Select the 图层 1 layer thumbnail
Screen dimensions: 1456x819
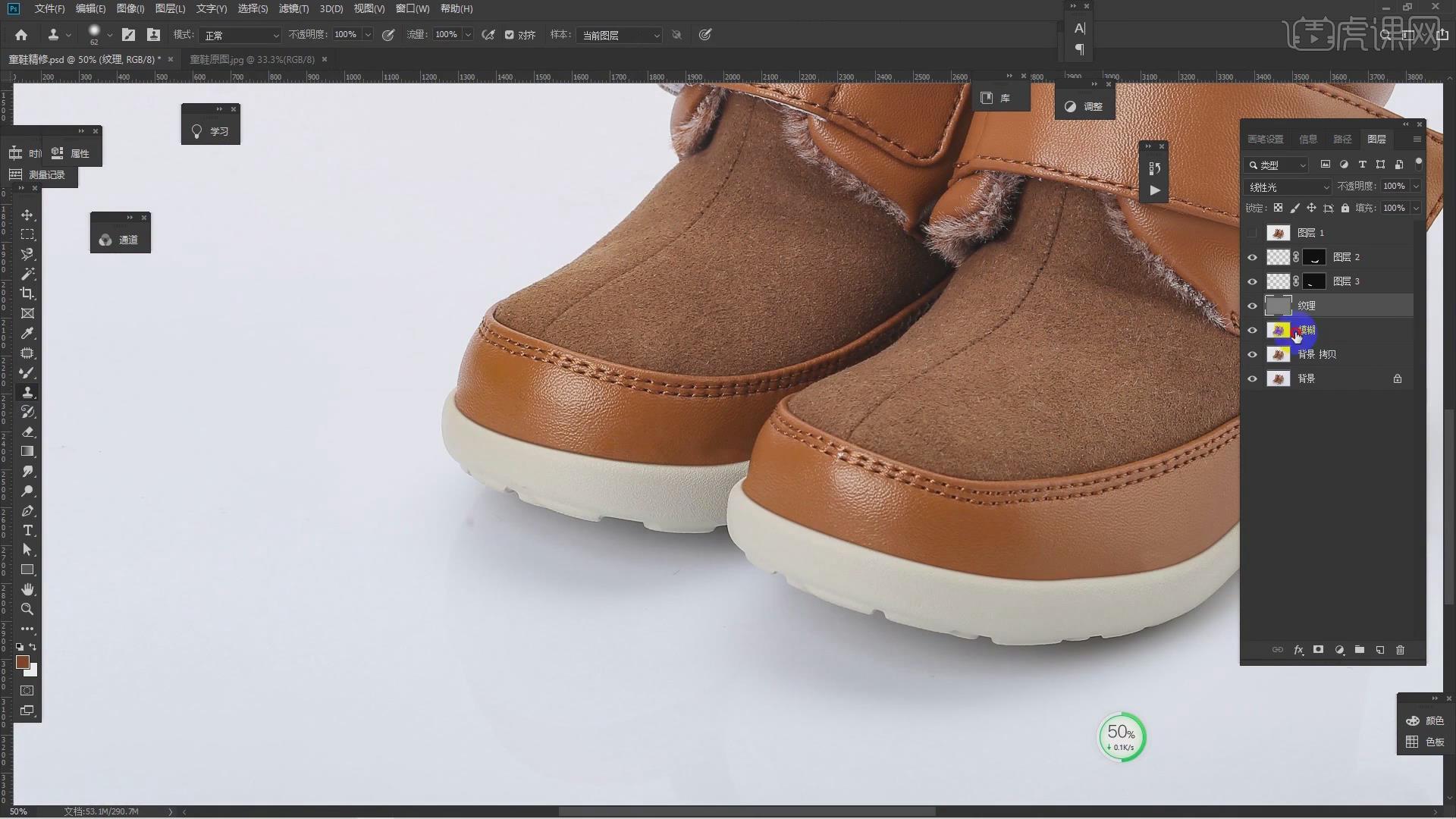coord(1279,233)
